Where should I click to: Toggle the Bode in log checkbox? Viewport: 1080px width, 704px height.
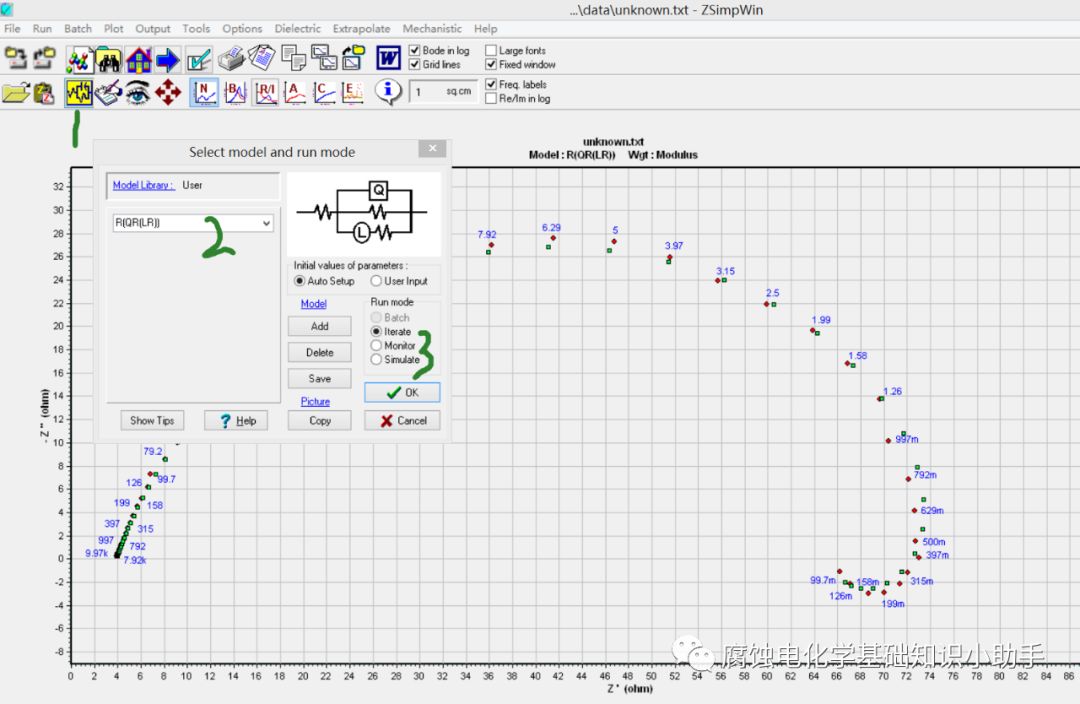(415, 50)
